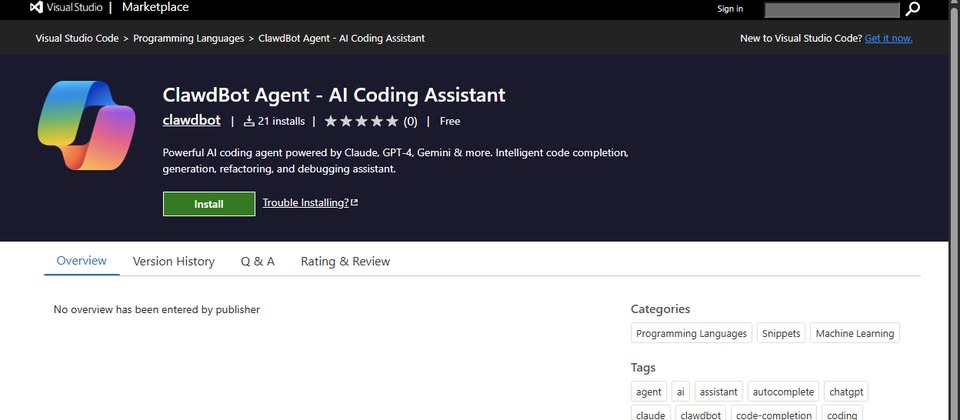Click the five-star rating icons
This screenshot has width=960, height=420.
tap(360, 121)
